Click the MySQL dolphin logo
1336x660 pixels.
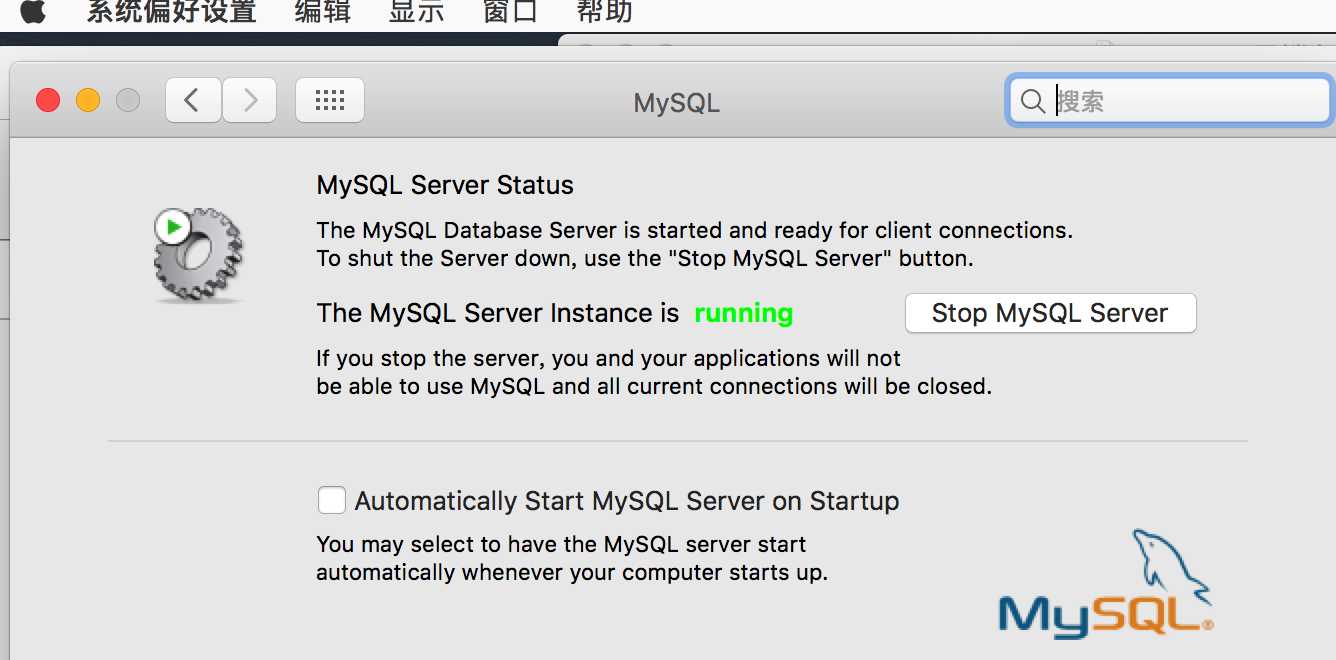click(1107, 584)
